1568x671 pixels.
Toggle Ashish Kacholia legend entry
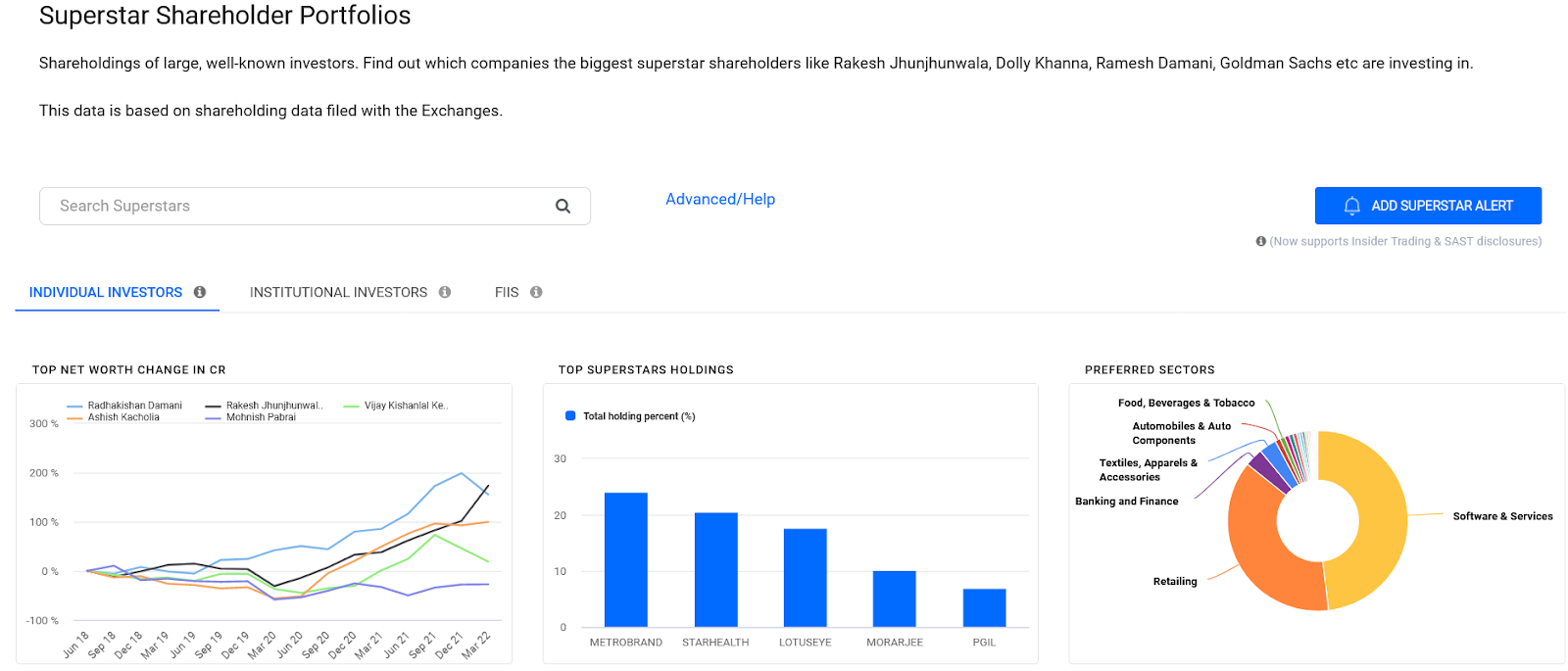[113, 417]
